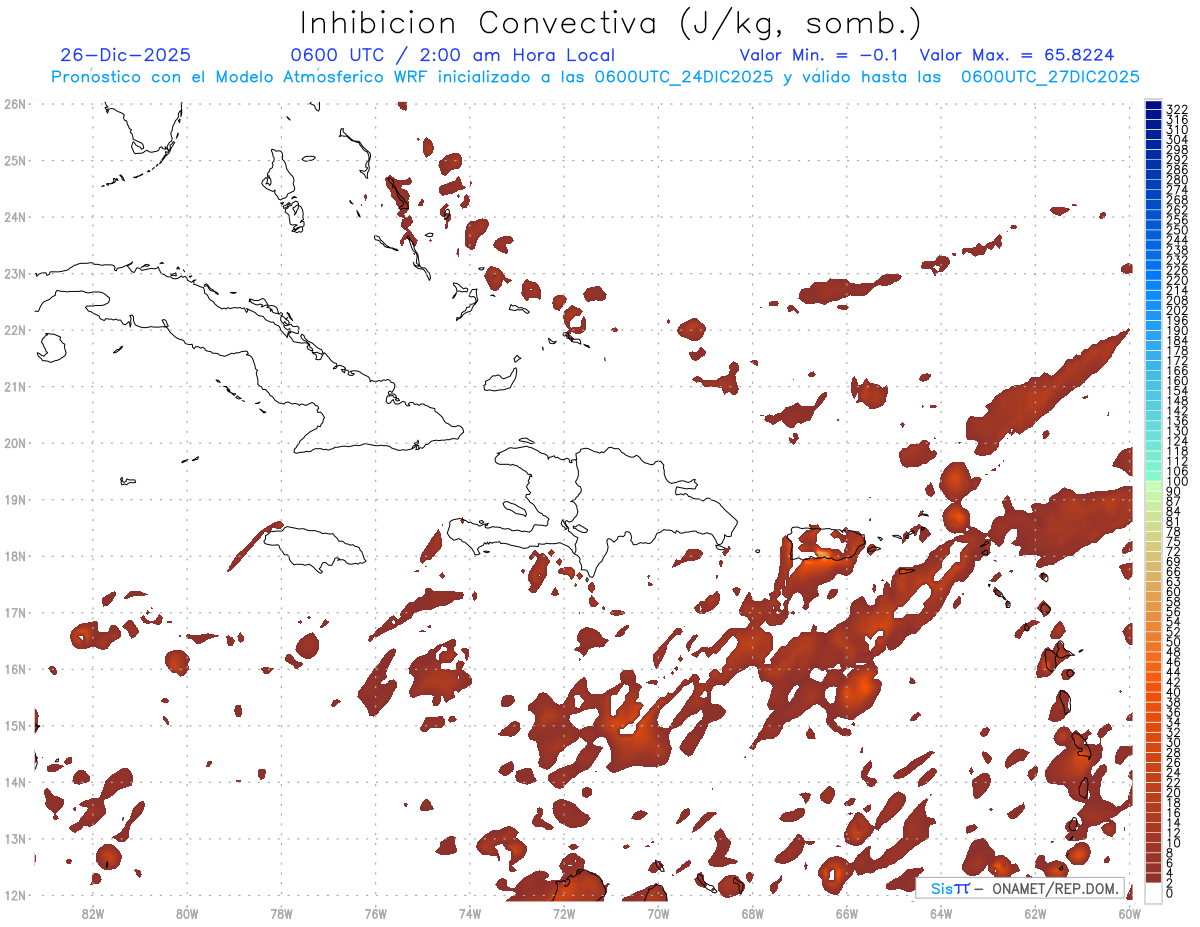The height and width of the screenshot is (927, 1200).
Task: Click the "12N" latitude label
Action: 15,895
